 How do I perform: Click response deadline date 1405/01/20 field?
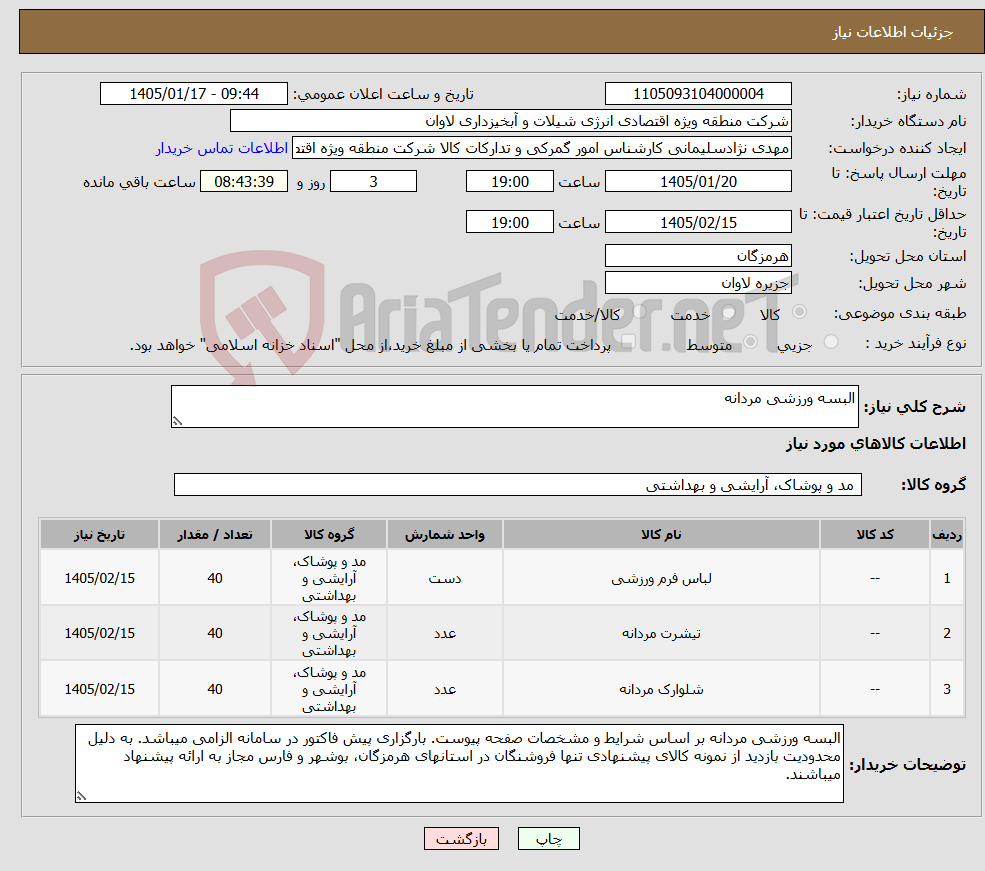698,181
